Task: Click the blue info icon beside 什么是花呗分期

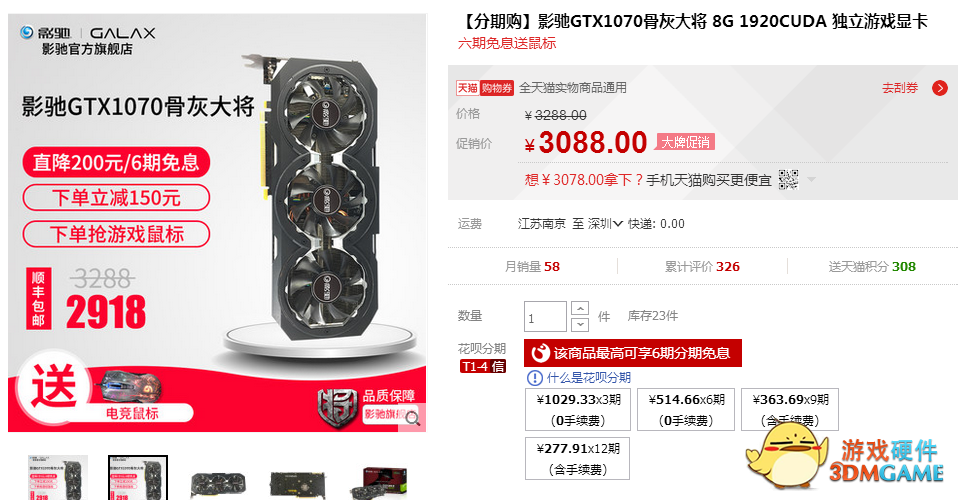Action: click(534, 377)
